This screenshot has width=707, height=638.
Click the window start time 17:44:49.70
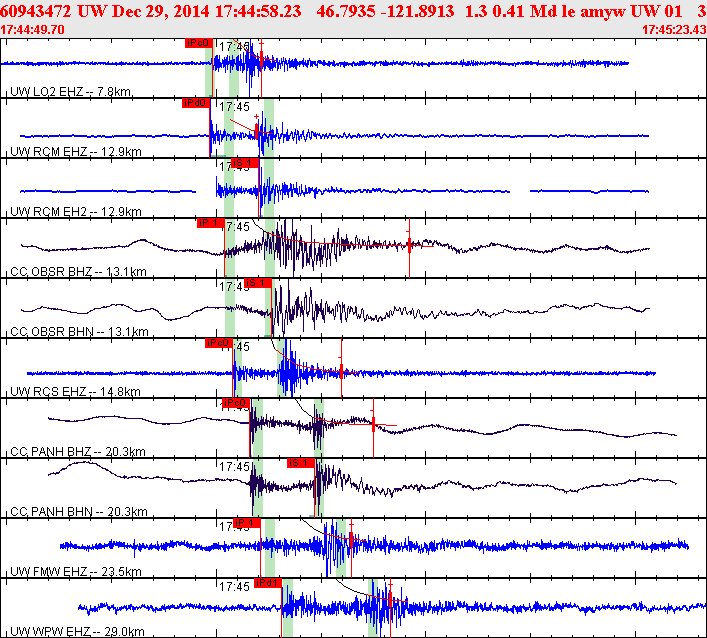pos(32,30)
